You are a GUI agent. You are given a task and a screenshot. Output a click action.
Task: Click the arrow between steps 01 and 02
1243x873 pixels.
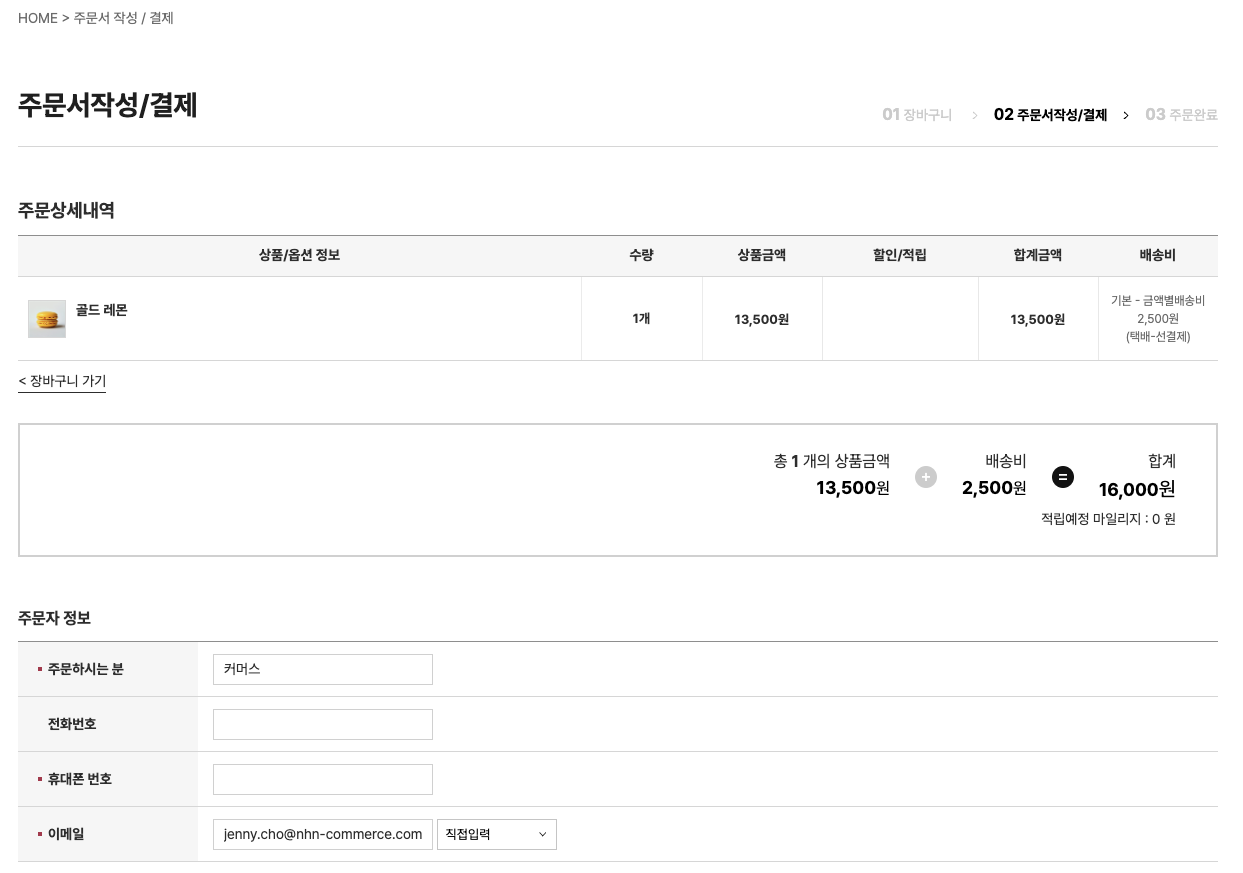coord(975,116)
